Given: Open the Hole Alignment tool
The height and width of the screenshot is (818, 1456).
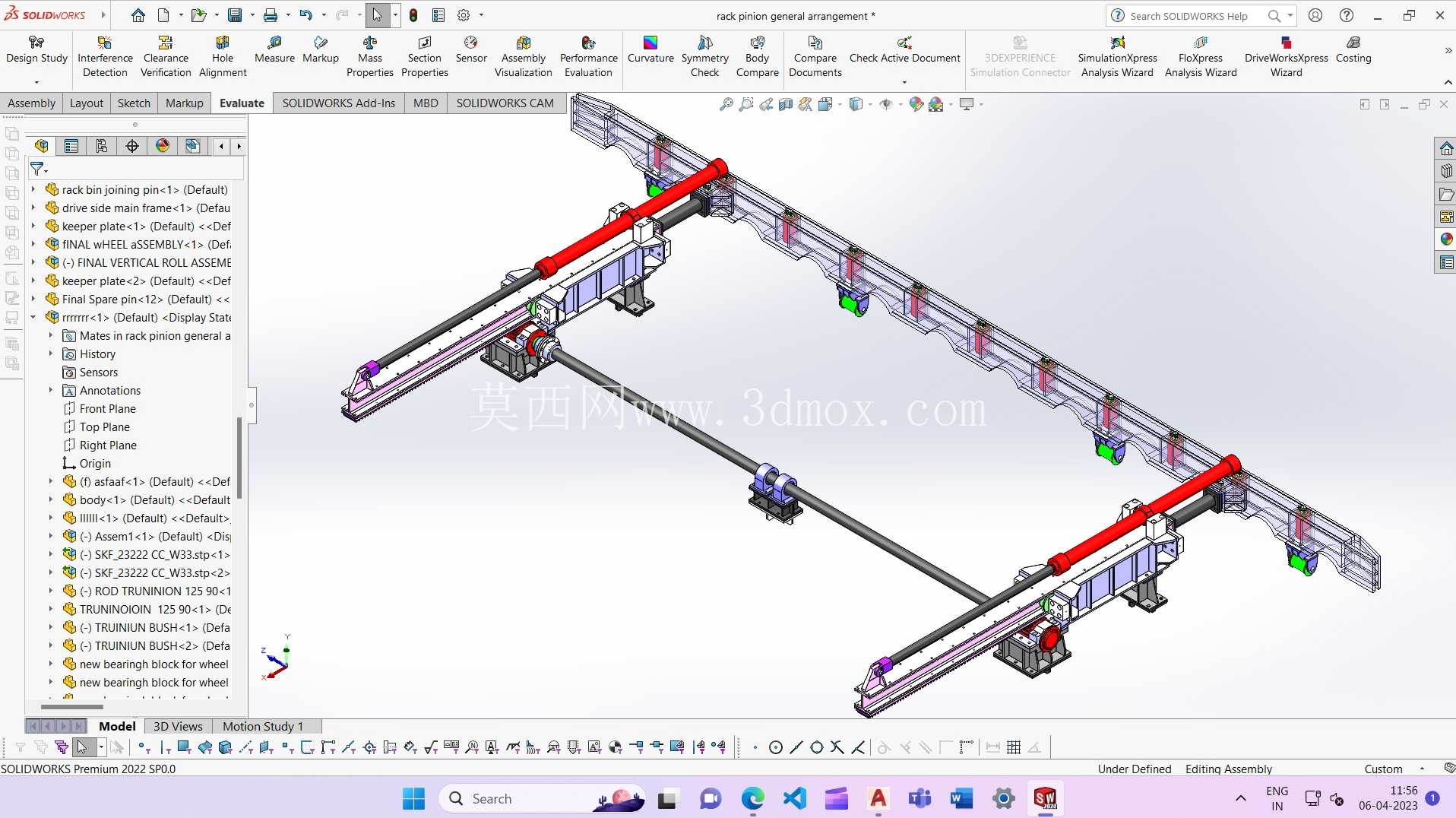Looking at the screenshot, I should point(223,57).
